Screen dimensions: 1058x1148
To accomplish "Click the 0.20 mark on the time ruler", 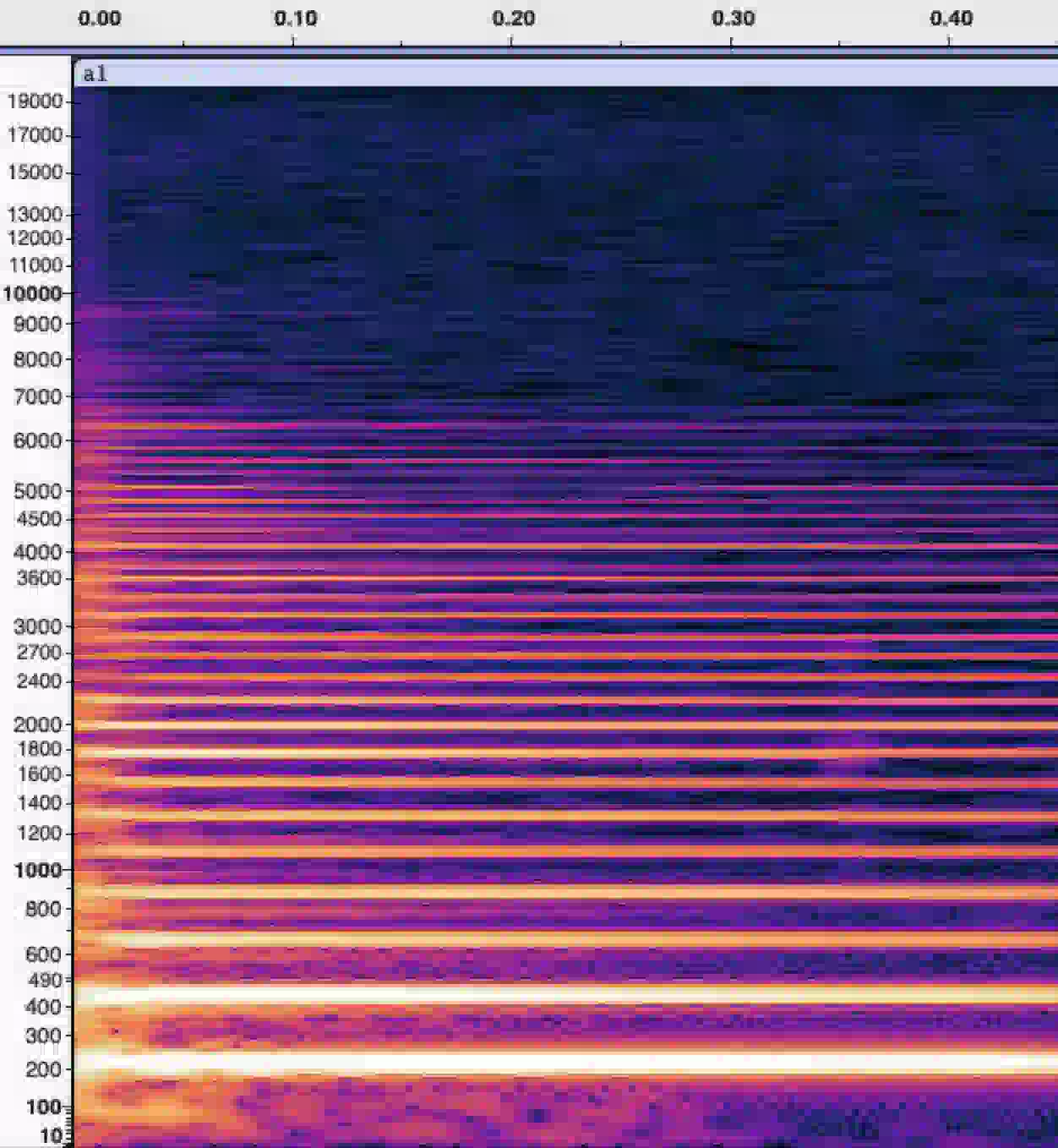I will (x=513, y=19).
